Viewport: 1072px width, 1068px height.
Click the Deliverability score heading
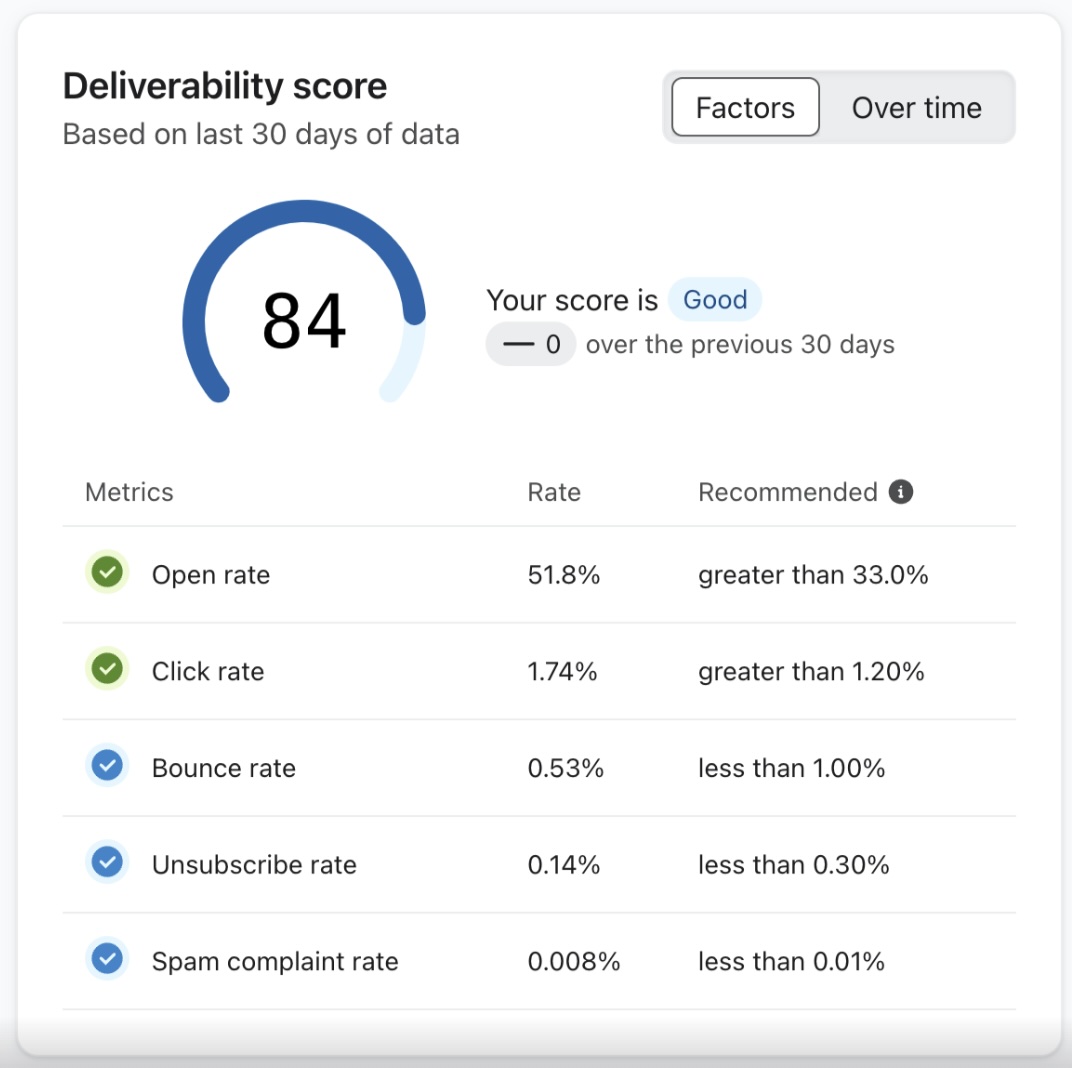pyautogui.click(x=225, y=86)
